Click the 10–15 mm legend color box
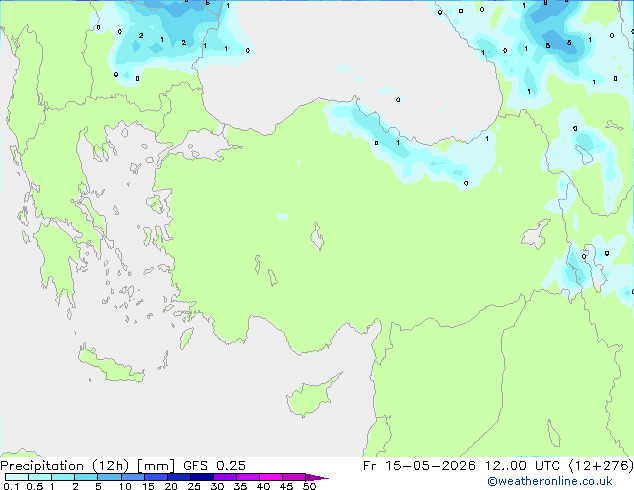Viewport: 634px width, 490px height. (x=132, y=477)
